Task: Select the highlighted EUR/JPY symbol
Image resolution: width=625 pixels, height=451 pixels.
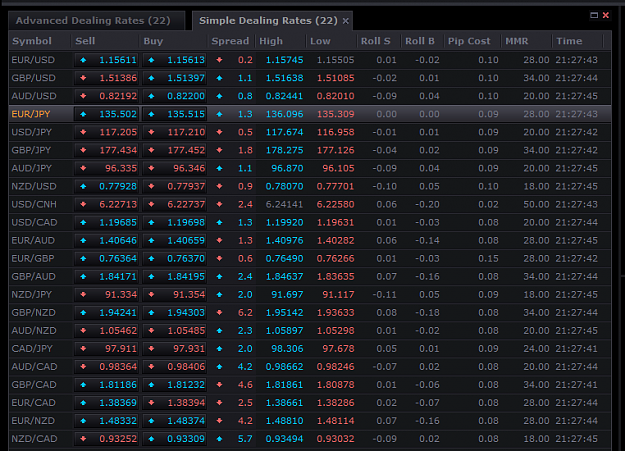Action: [x=31, y=114]
